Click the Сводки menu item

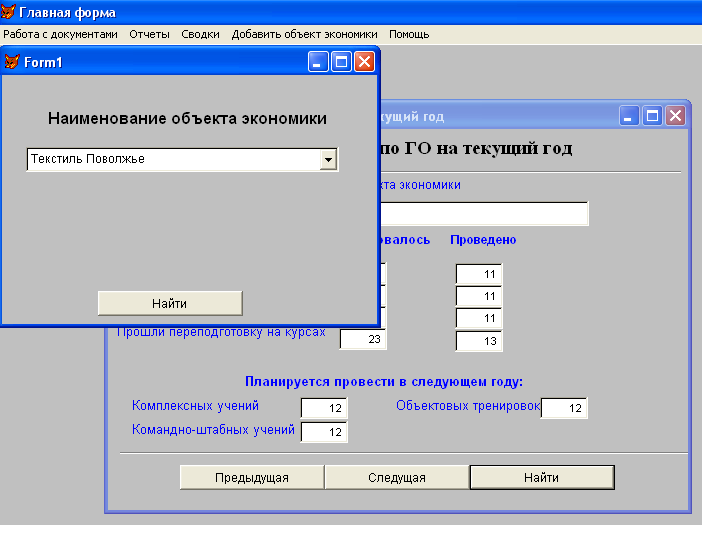tap(201, 34)
